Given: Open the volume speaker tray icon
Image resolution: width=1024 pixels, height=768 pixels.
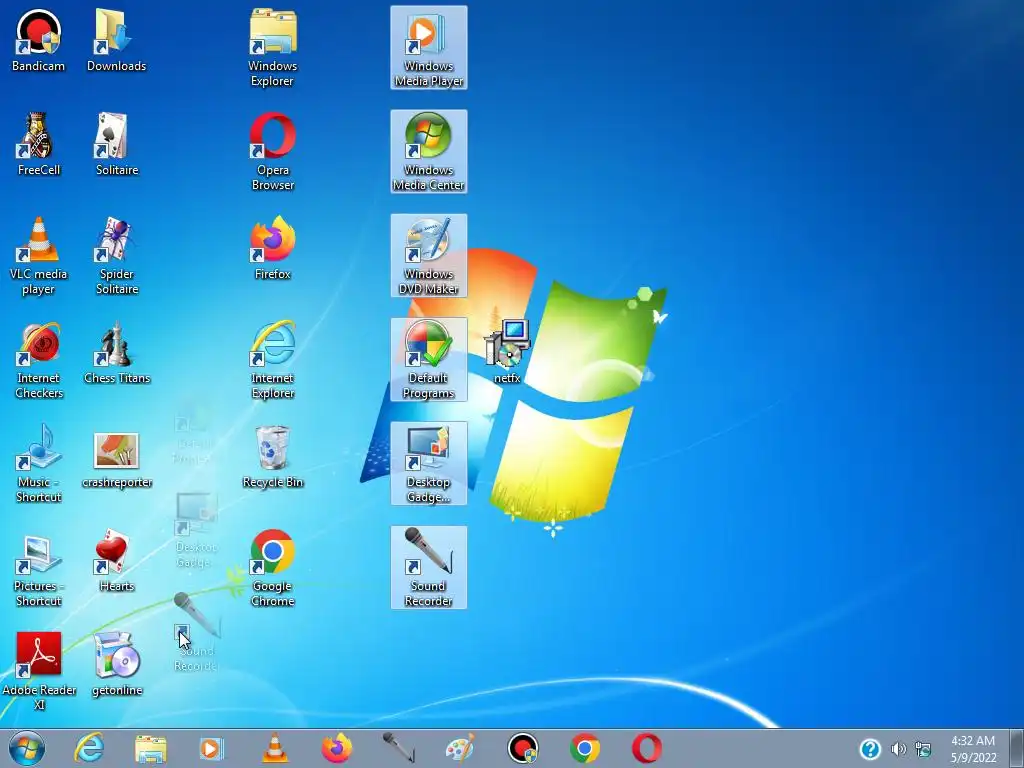Looking at the screenshot, I should 899,749.
